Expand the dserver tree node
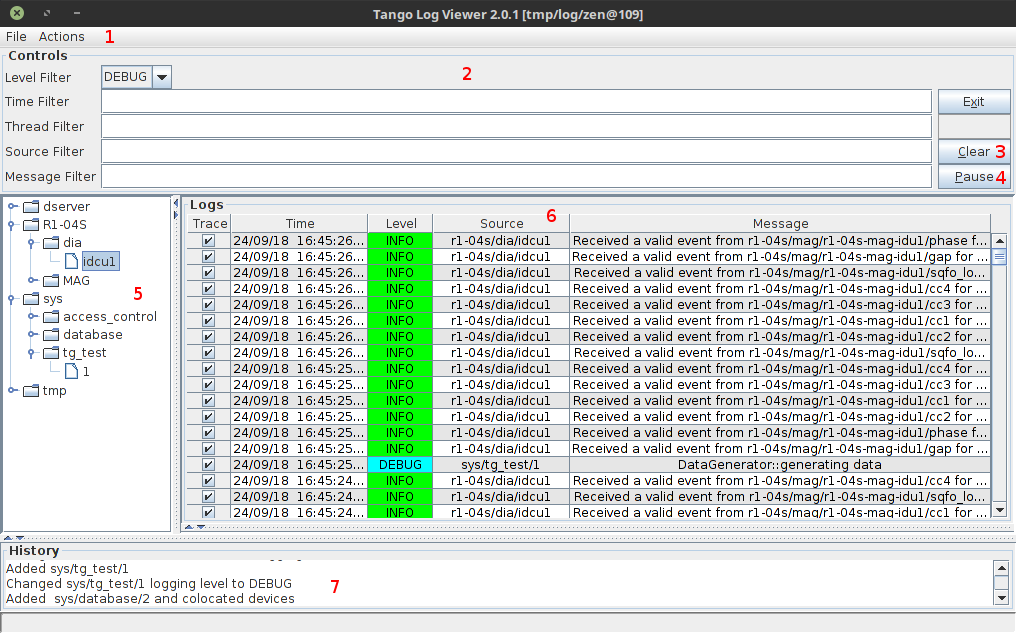The image size is (1016, 633). [12, 206]
